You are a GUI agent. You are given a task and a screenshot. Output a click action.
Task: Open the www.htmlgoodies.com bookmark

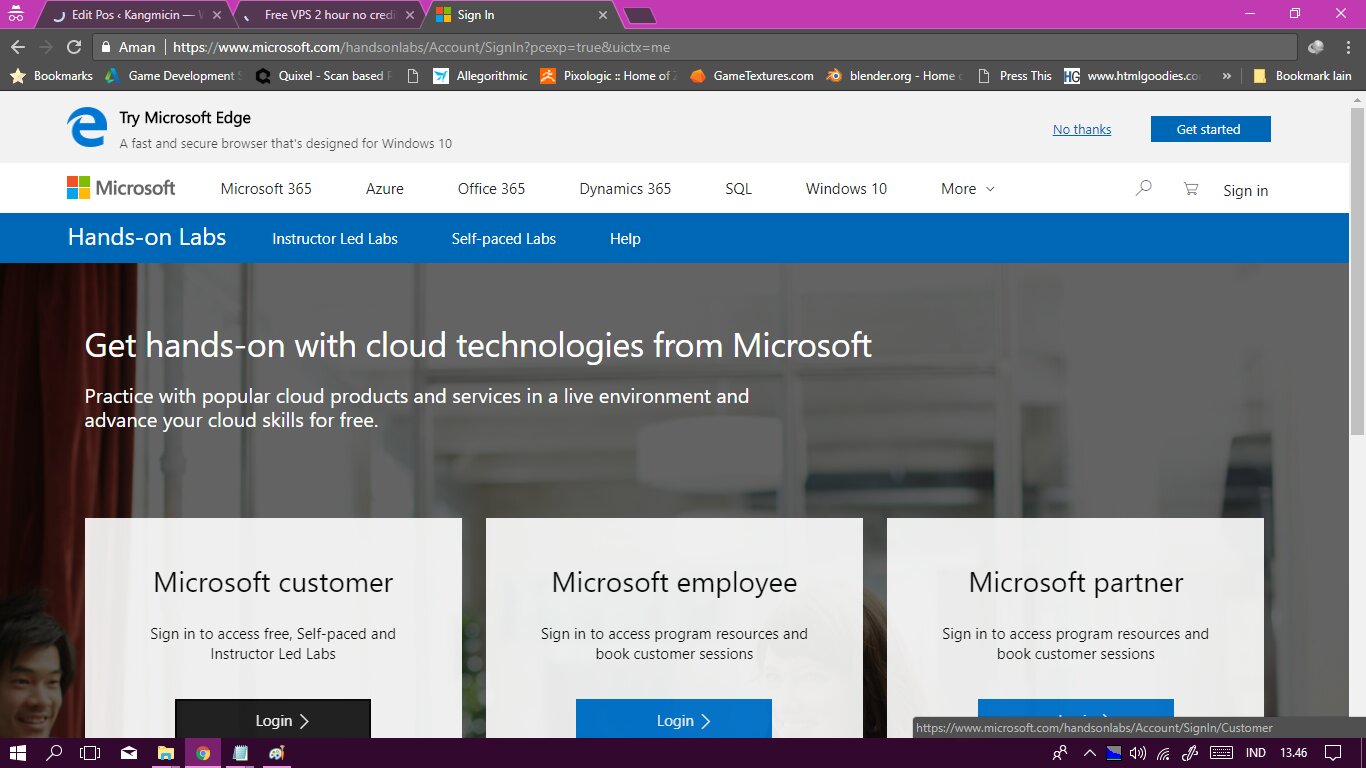pyautogui.click(x=1133, y=76)
